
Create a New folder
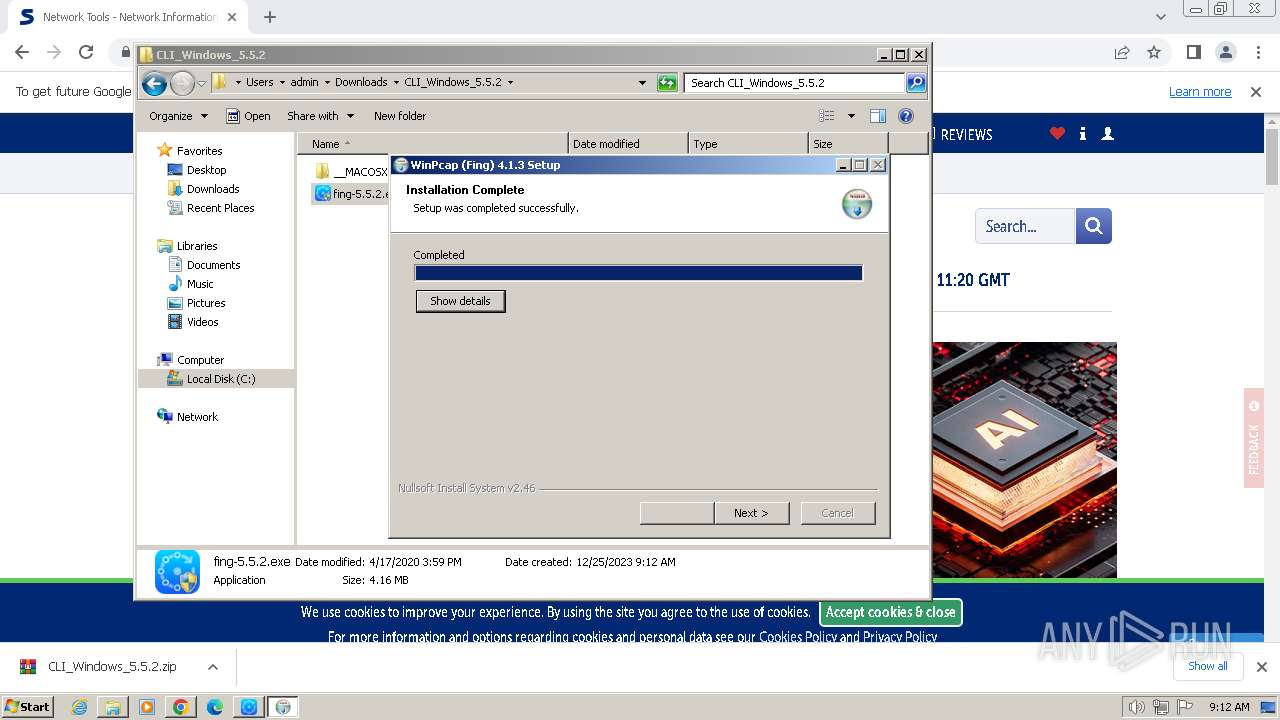[x=400, y=116]
